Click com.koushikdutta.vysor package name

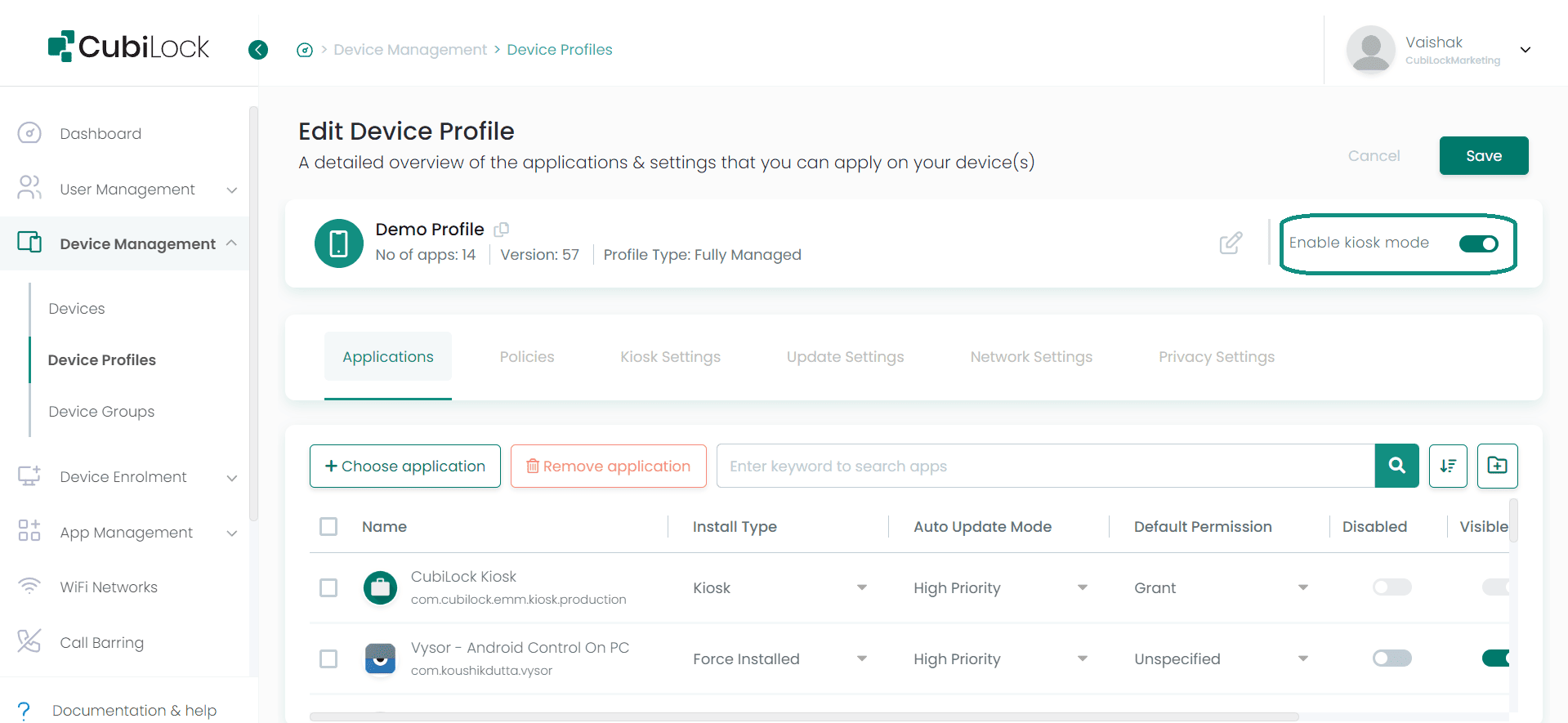(481, 671)
